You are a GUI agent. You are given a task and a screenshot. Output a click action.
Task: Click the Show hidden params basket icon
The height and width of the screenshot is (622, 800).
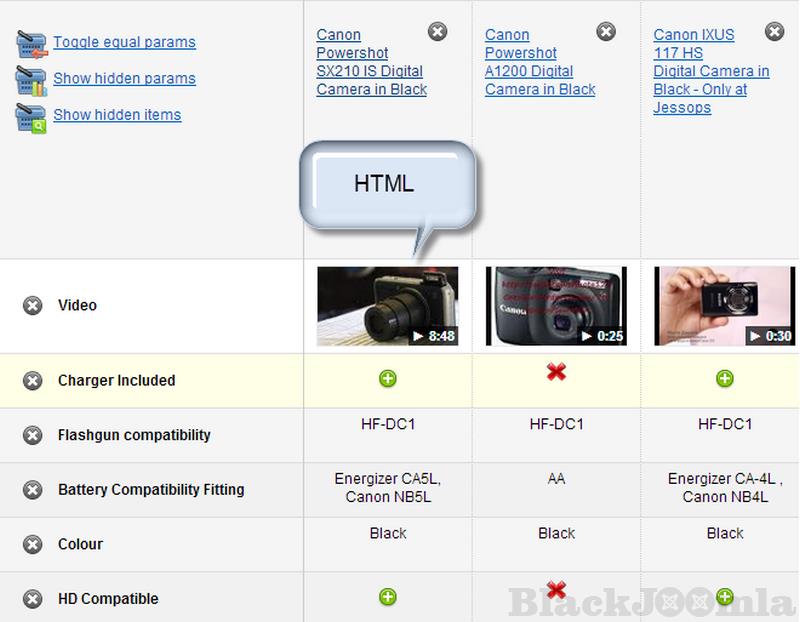[x=31, y=80]
